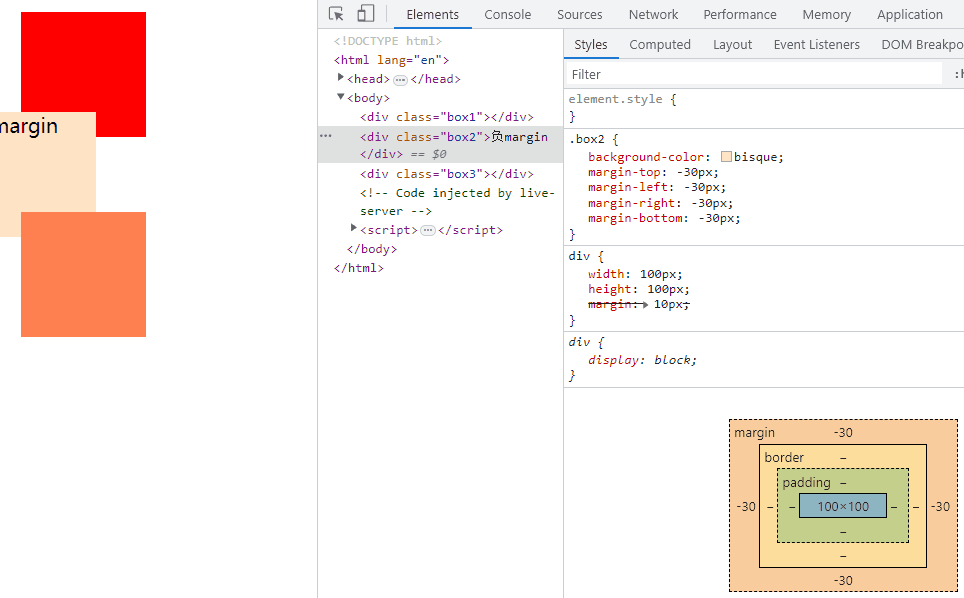Collapse the body element disclosure triangle
This screenshot has height=598, width=964.
click(341, 97)
